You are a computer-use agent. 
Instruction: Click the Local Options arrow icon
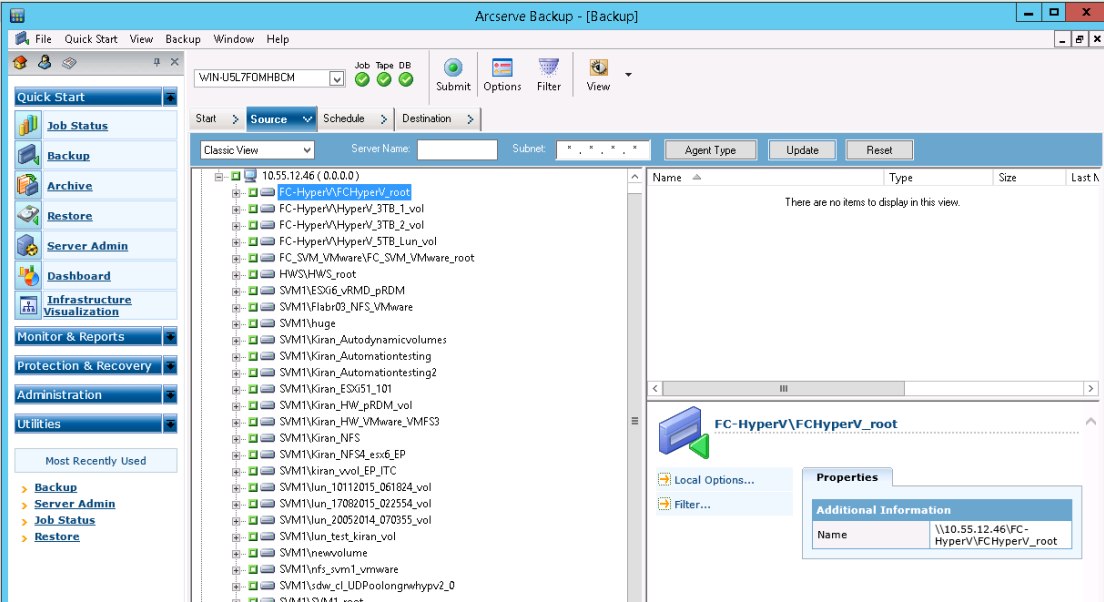[x=664, y=479]
